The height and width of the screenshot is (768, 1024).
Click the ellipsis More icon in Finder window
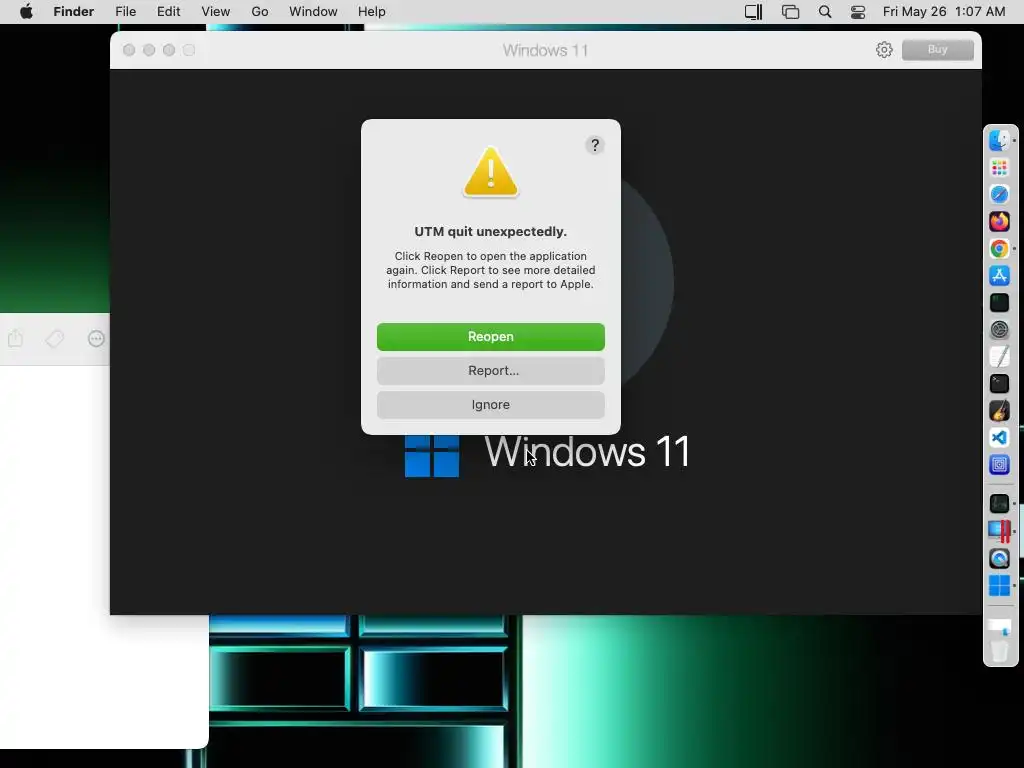tap(96, 338)
